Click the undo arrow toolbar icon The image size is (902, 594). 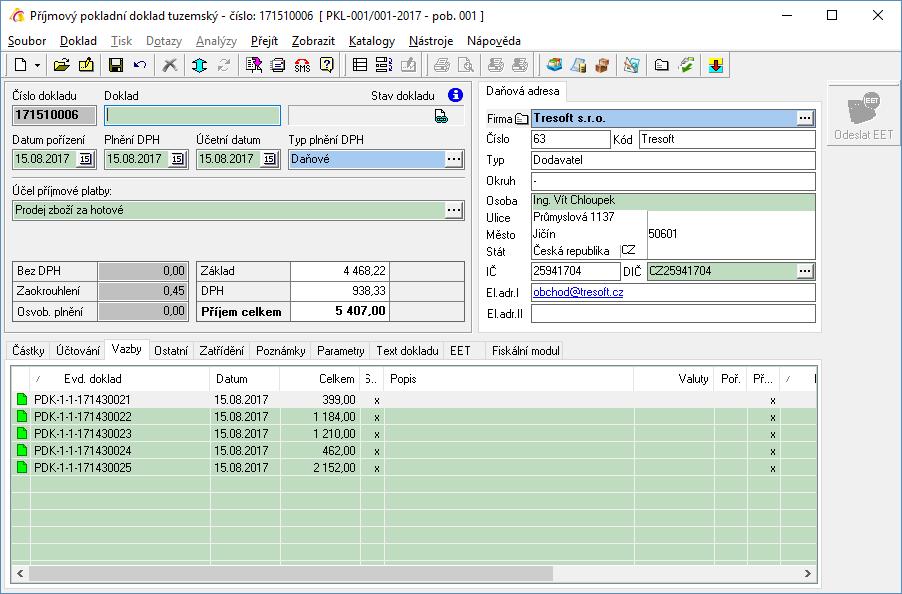(x=140, y=65)
